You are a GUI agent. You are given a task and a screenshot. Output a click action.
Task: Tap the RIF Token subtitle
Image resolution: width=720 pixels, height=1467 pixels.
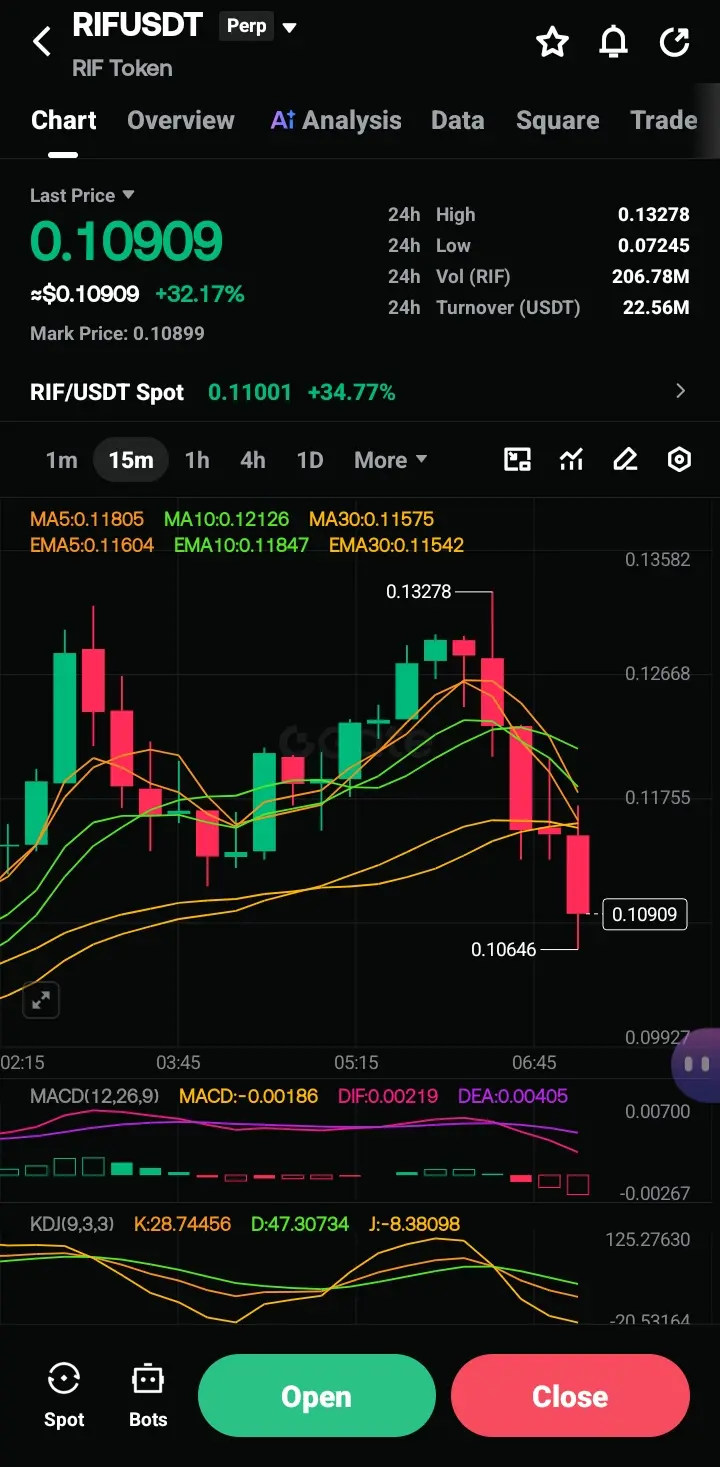pyautogui.click(x=122, y=68)
